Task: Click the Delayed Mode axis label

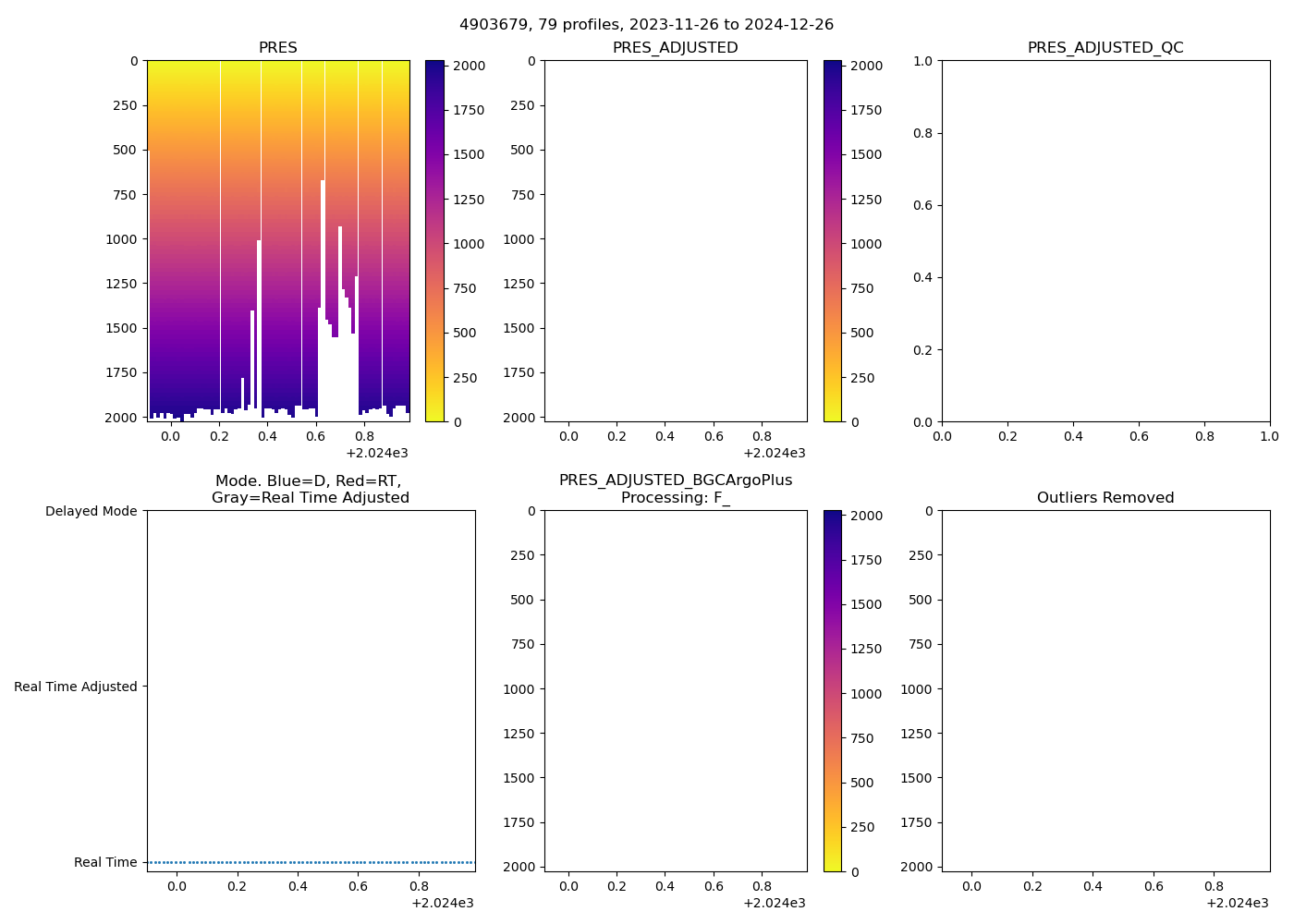Action: (x=91, y=511)
